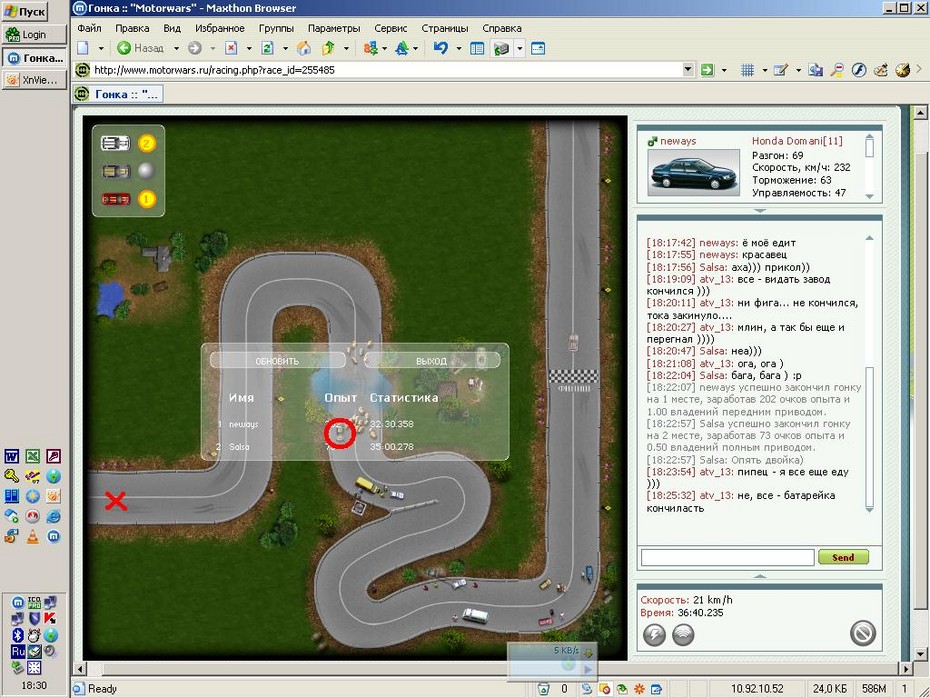Click the white car icon in position list
The height and width of the screenshot is (698, 930).
[x=115, y=143]
